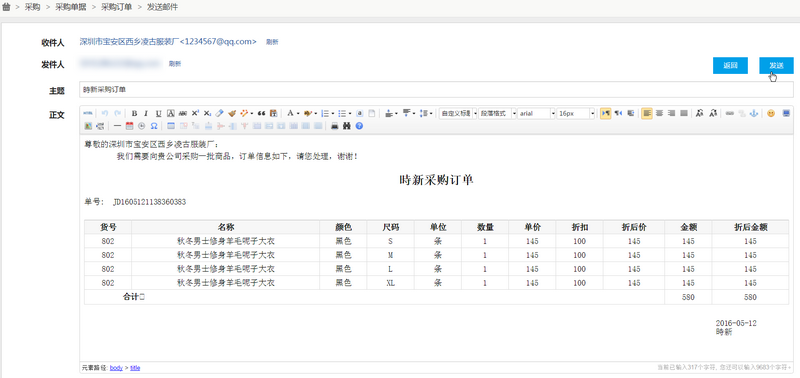Click into the 主题 subject input field
Viewport: 800px width, 378px height.
[436, 89]
